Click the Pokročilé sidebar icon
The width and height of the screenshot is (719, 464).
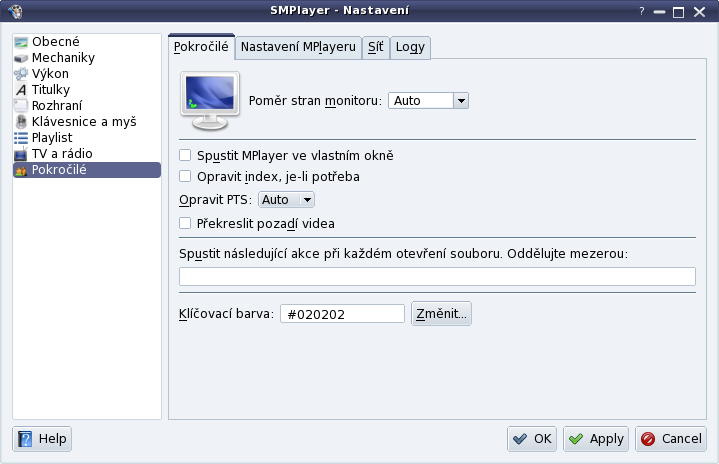pyautogui.click(x=21, y=171)
